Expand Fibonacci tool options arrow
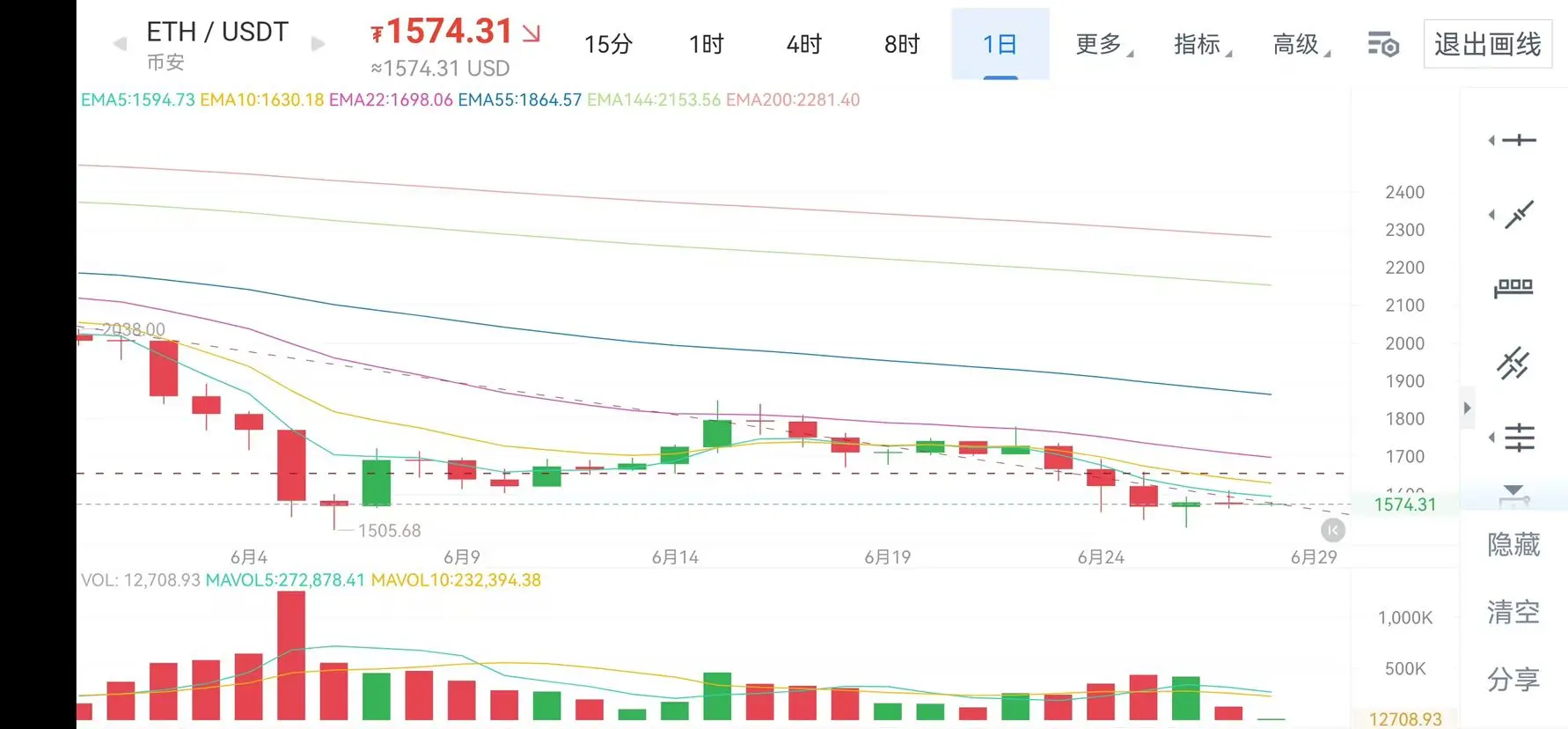Screen dimensions: 1568x729 click(x=1491, y=438)
